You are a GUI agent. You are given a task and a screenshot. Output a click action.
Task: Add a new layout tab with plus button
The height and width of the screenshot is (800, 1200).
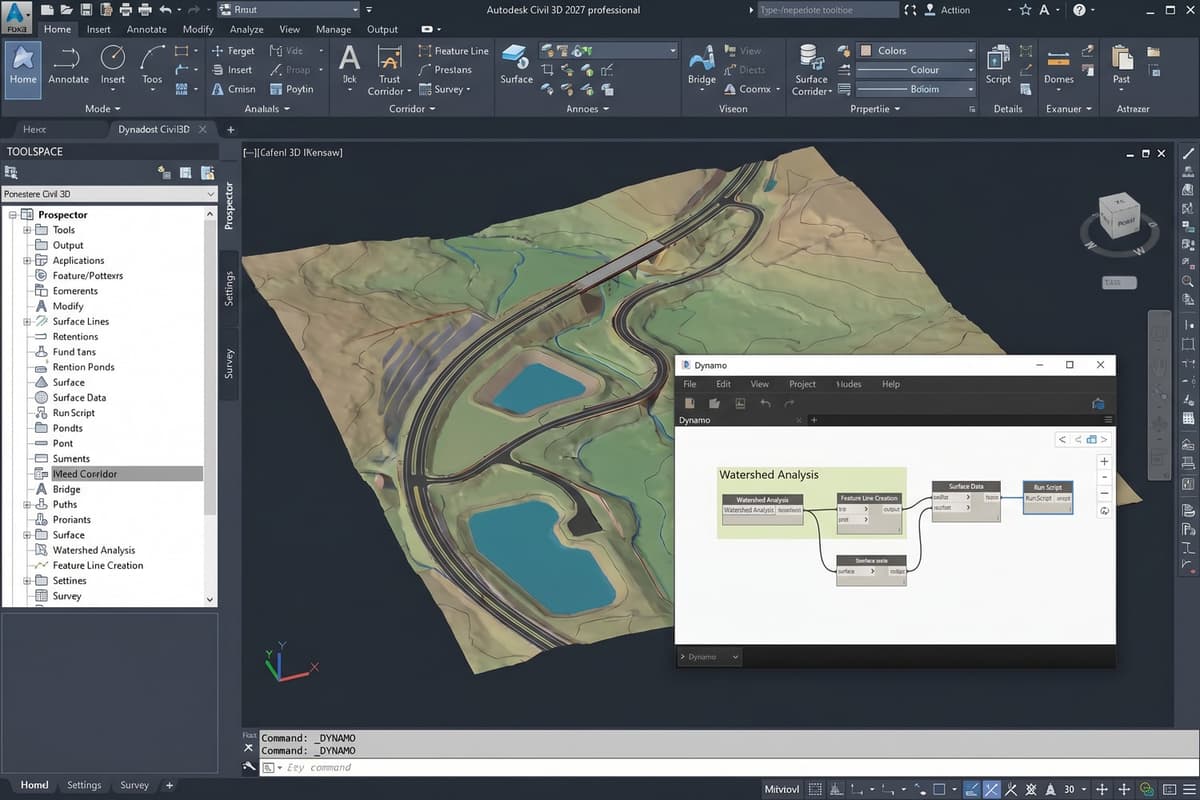(x=169, y=785)
